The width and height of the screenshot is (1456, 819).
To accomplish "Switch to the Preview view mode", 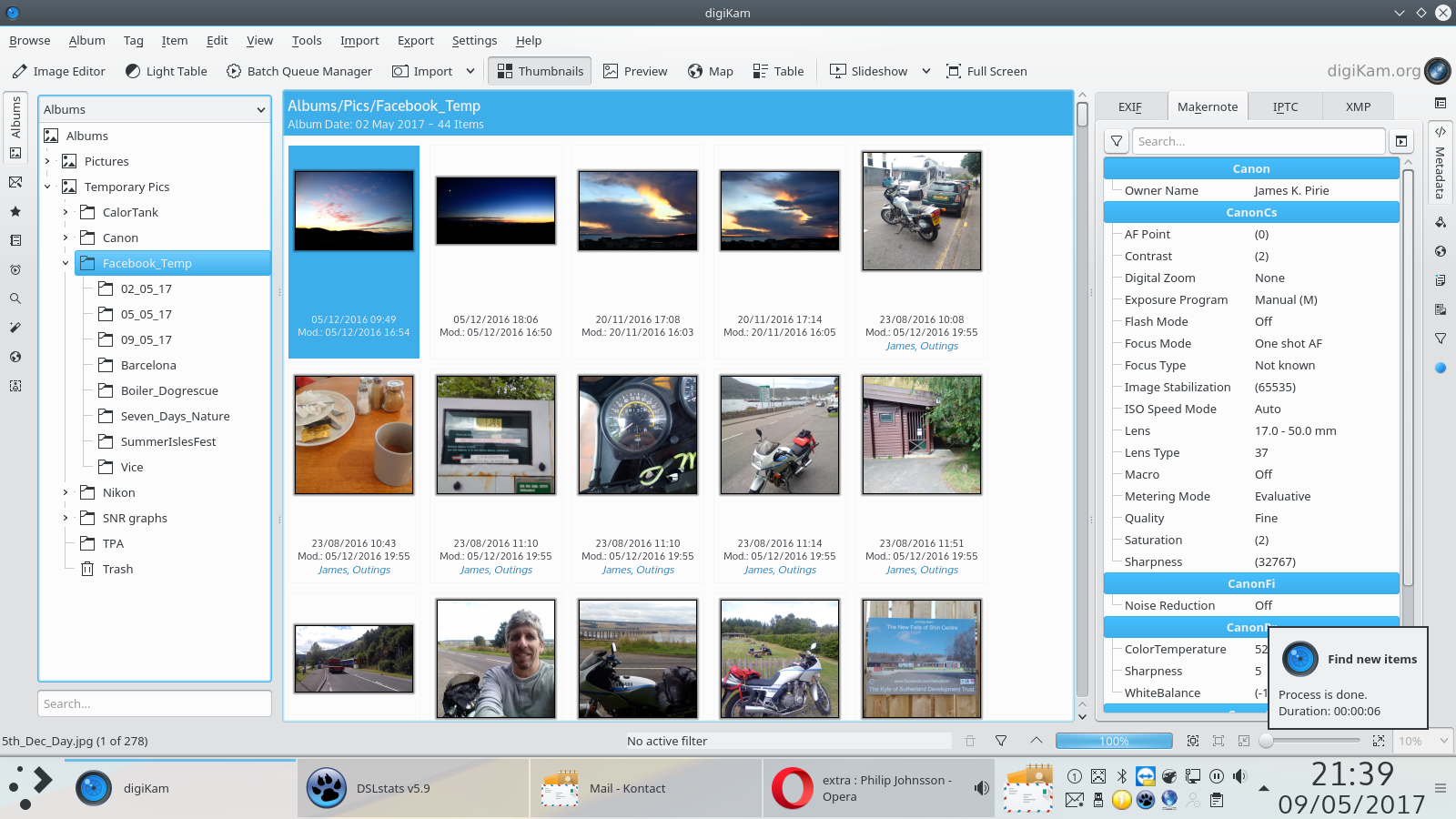I will click(x=635, y=71).
